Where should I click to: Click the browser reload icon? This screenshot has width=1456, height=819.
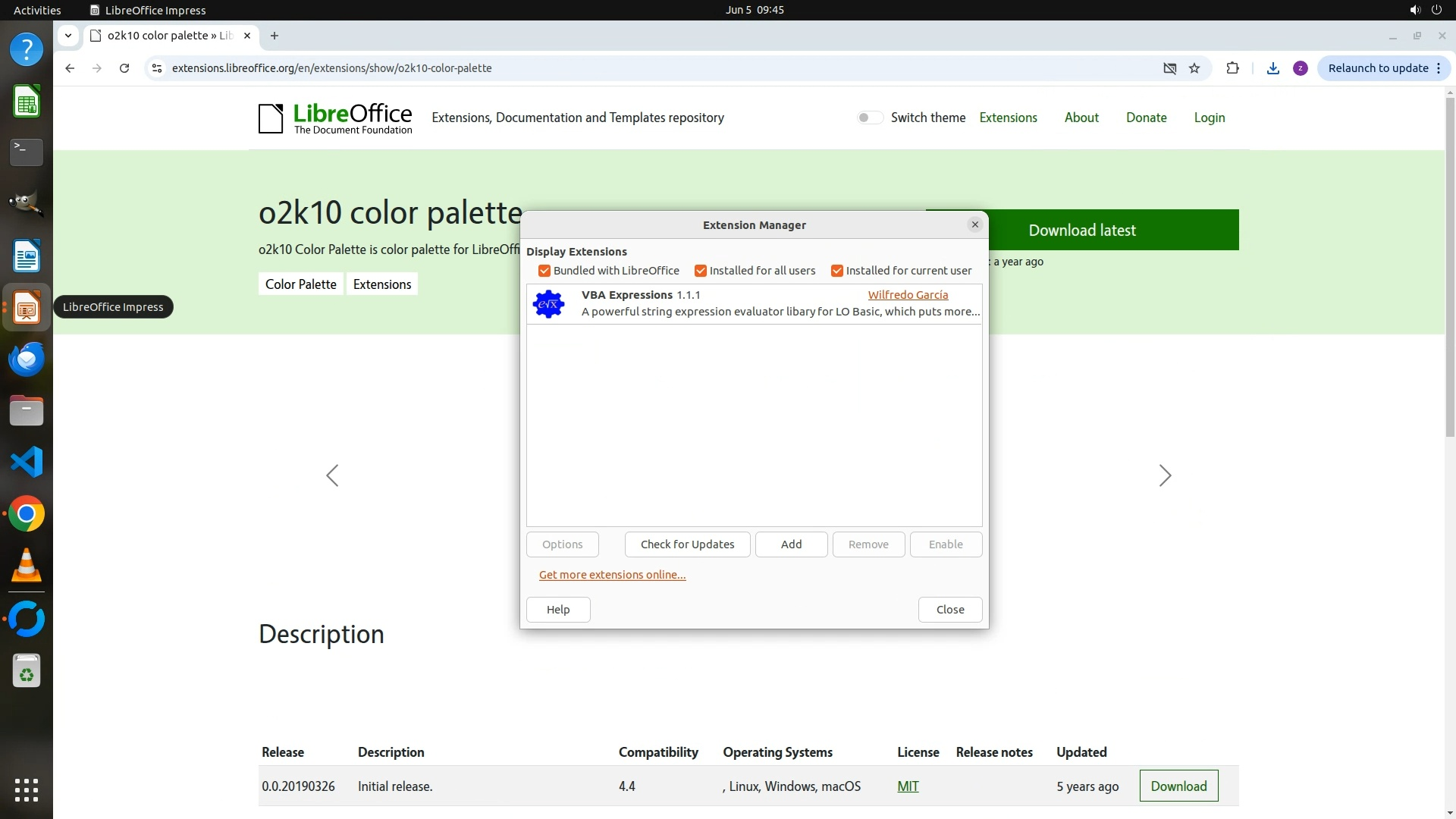(x=124, y=68)
